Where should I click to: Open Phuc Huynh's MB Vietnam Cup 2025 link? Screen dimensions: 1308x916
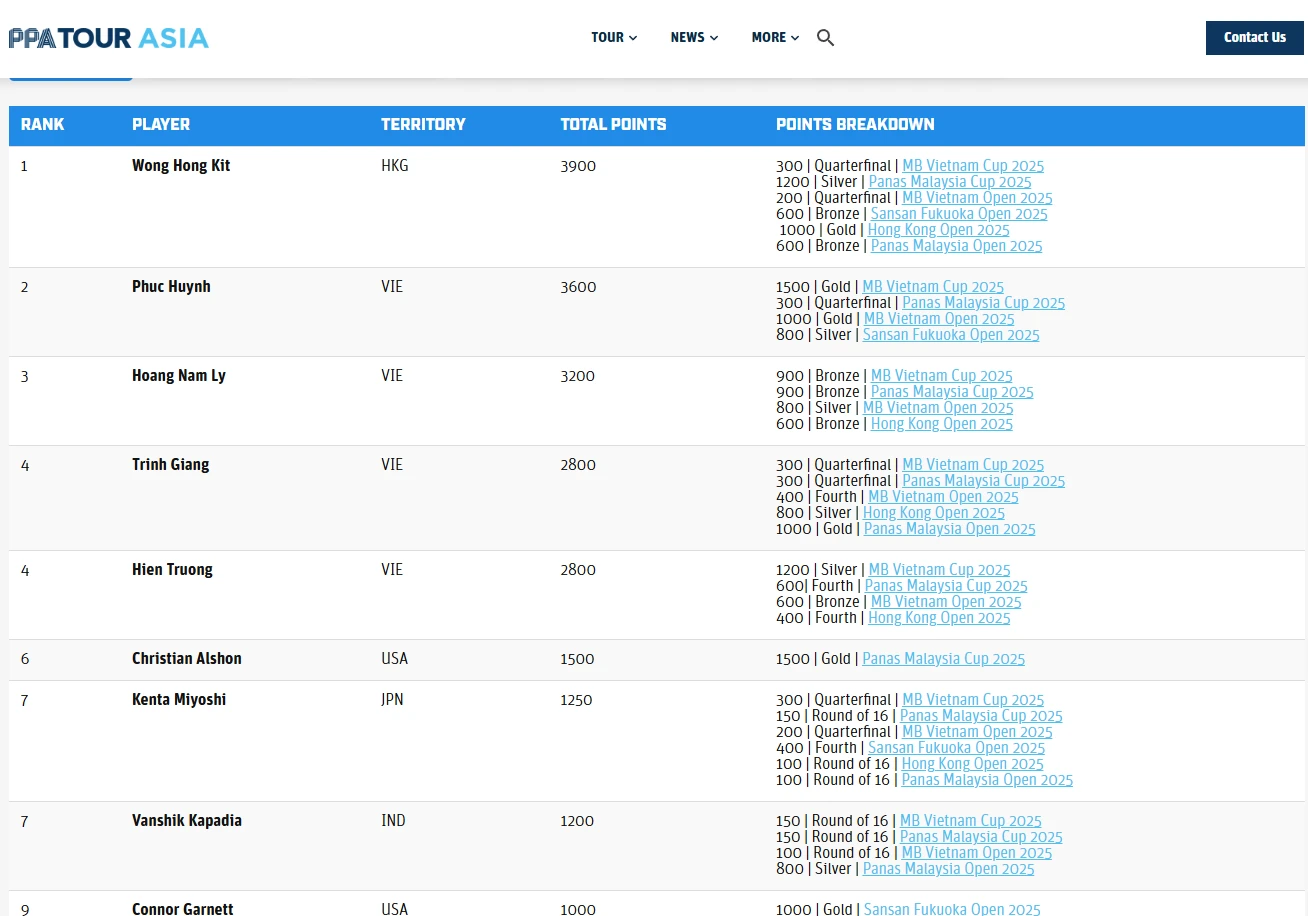[x=932, y=287]
